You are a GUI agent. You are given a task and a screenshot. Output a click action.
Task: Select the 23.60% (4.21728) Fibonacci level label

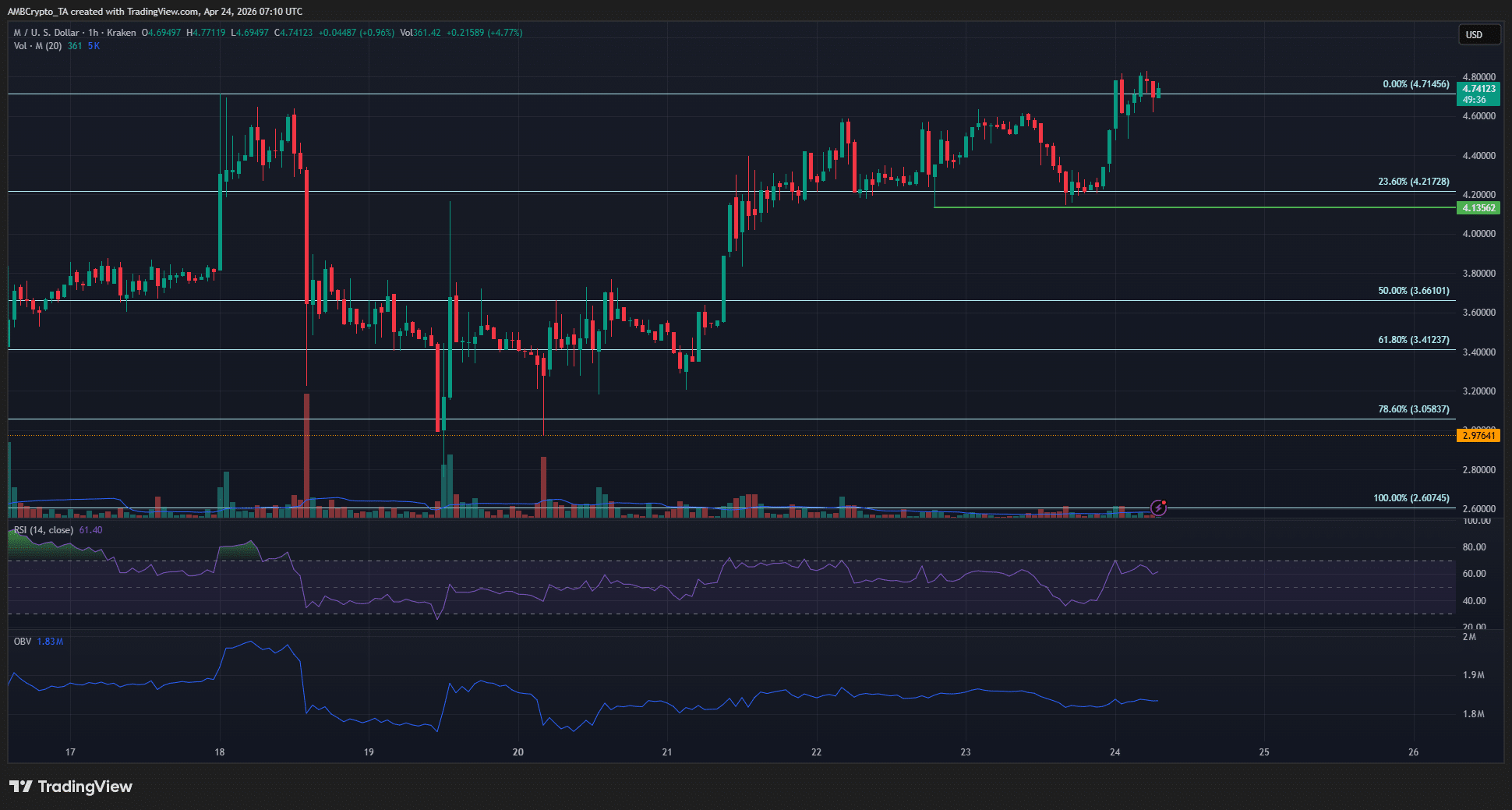[1413, 182]
